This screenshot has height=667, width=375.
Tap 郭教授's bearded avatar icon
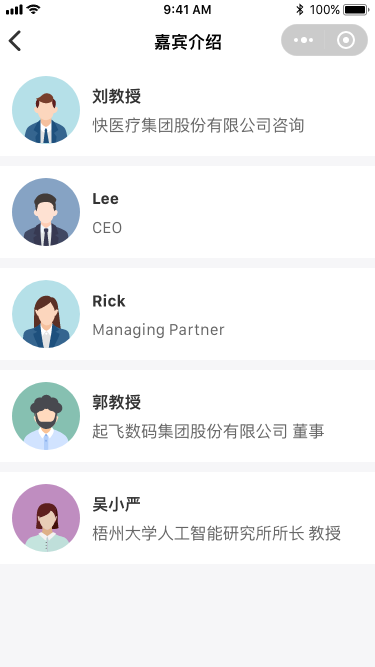click(46, 416)
